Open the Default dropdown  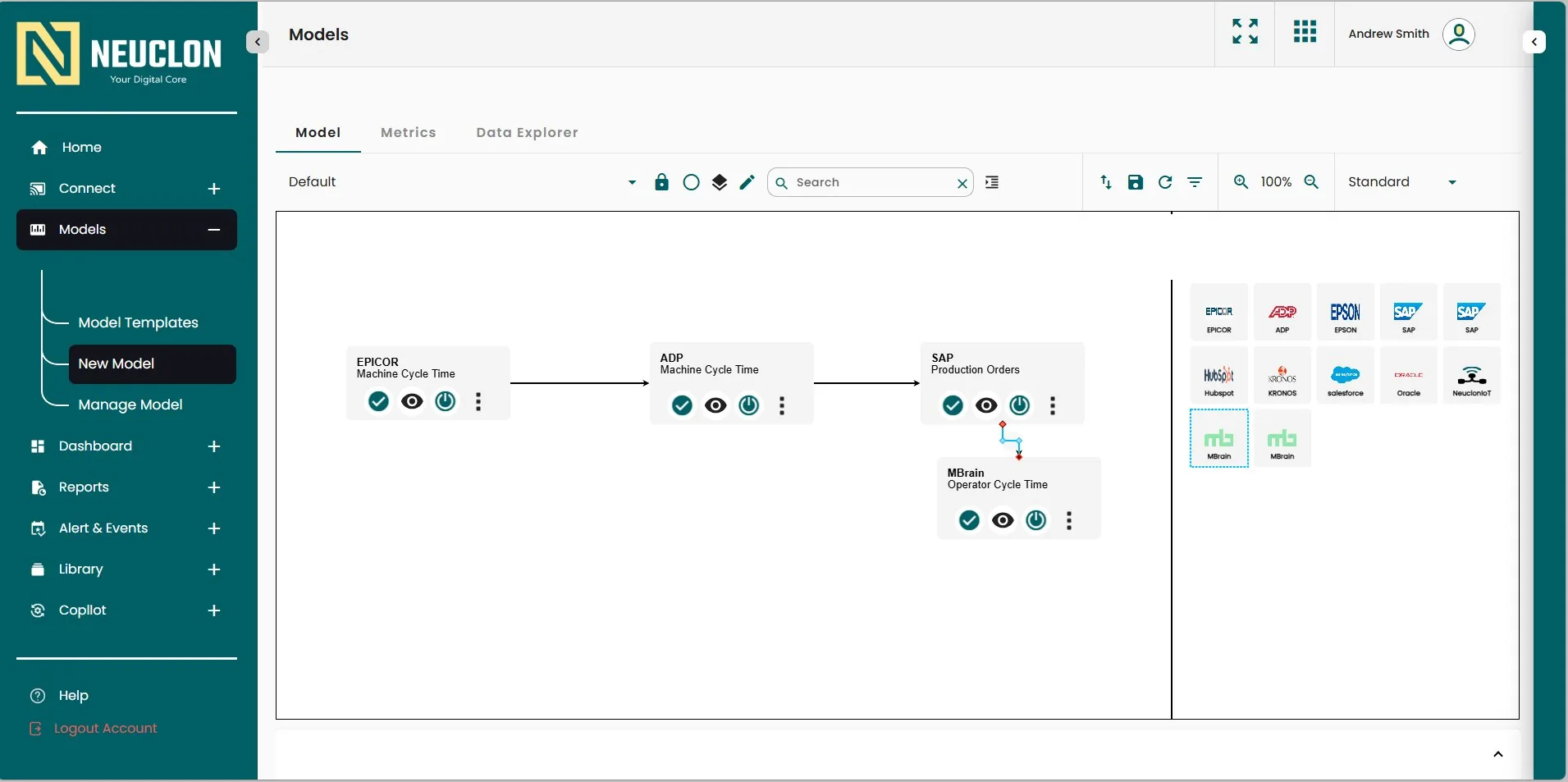(462, 182)
